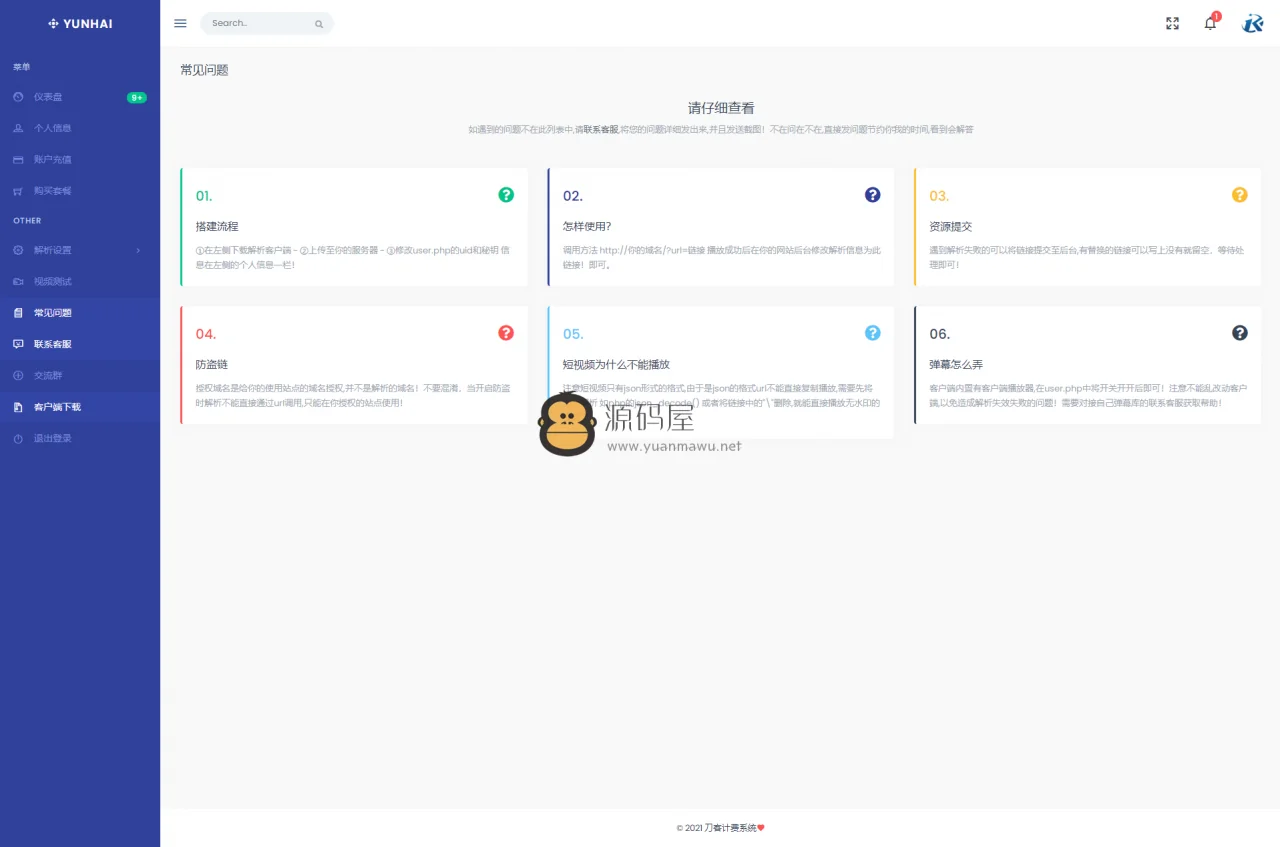1280x847 pixels.
Task: Open the notifications bell
Action: click(1210, 23)
